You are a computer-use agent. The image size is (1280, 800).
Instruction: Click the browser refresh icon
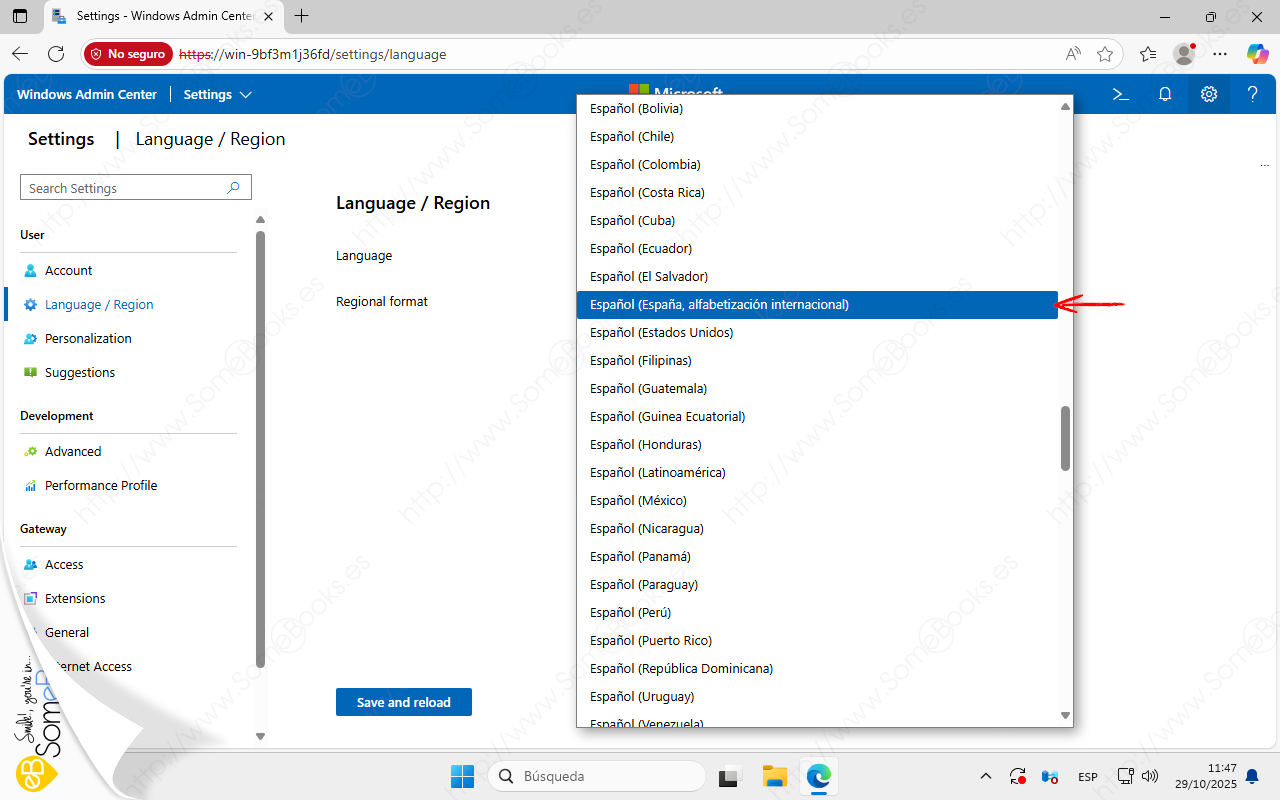[56, 54]
